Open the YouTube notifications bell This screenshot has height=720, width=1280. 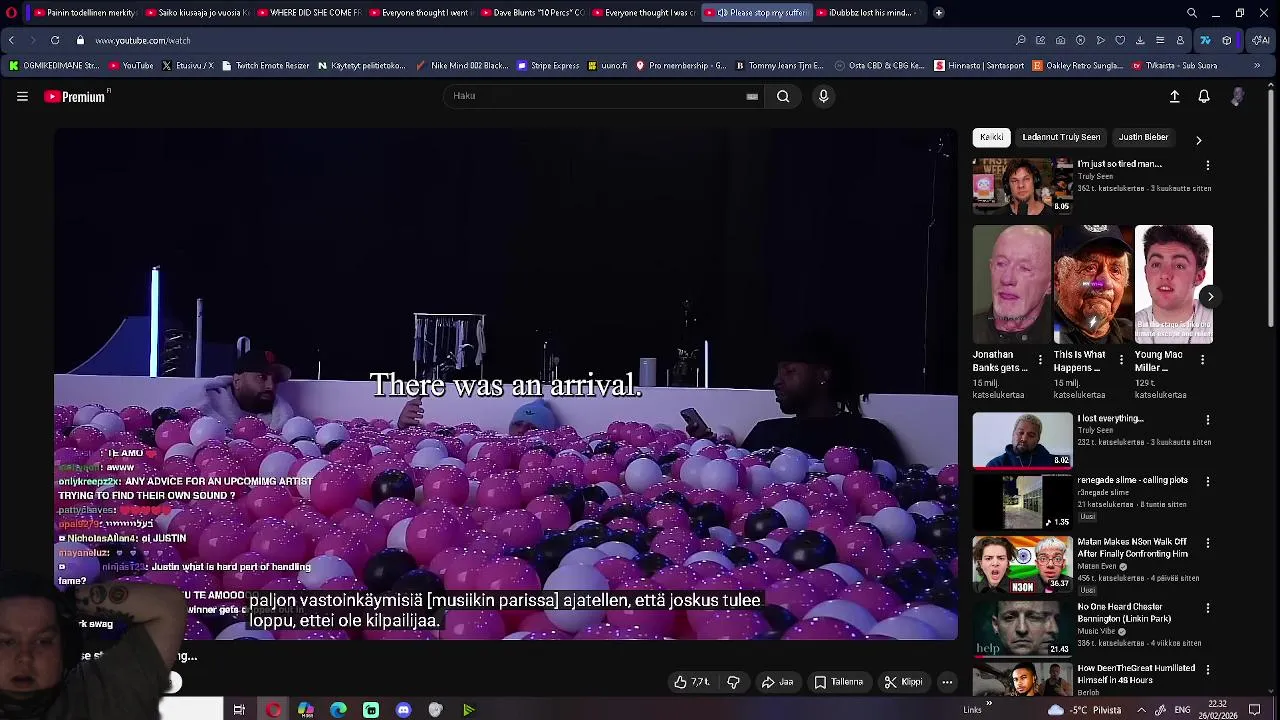pos(1204,96)
